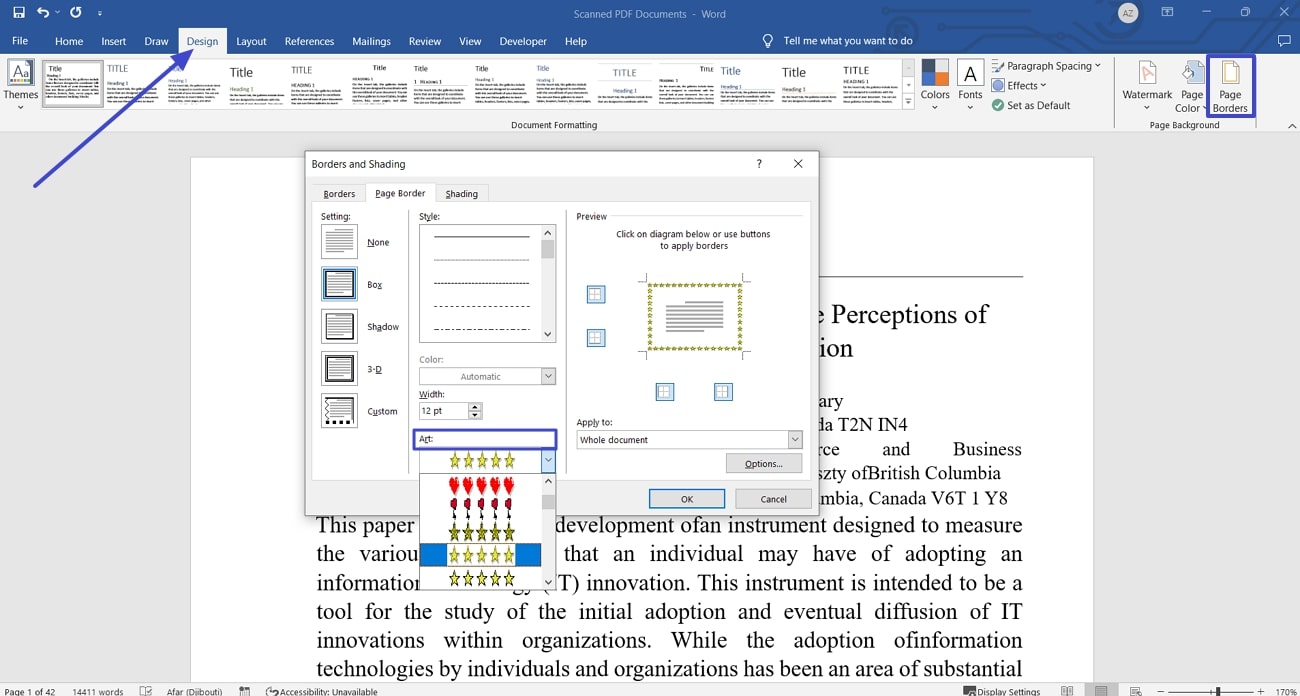Select the Shadow border setting
Viewport: 1300px width, 696px height.
pyautogui.click(x=340, y=327)
